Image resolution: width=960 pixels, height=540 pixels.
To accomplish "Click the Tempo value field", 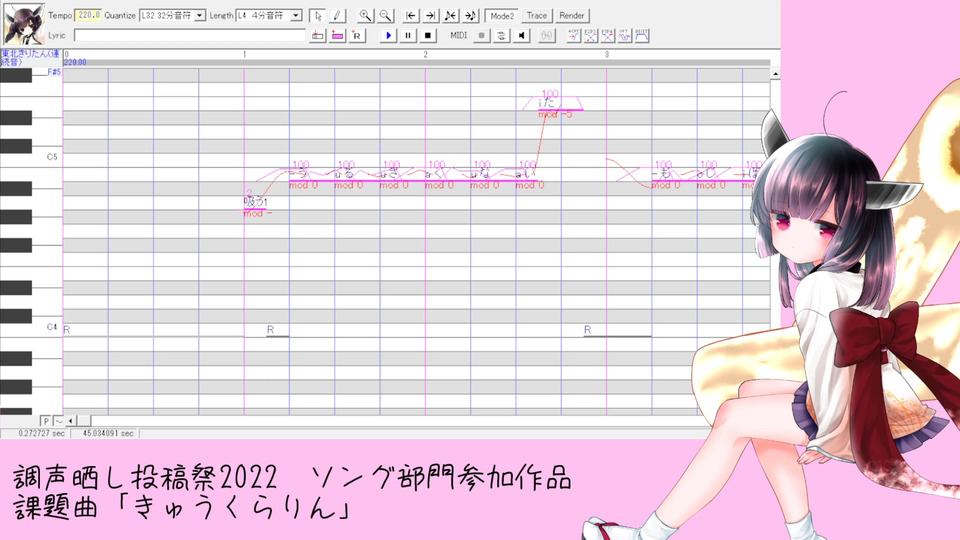I will click(88, 15).
